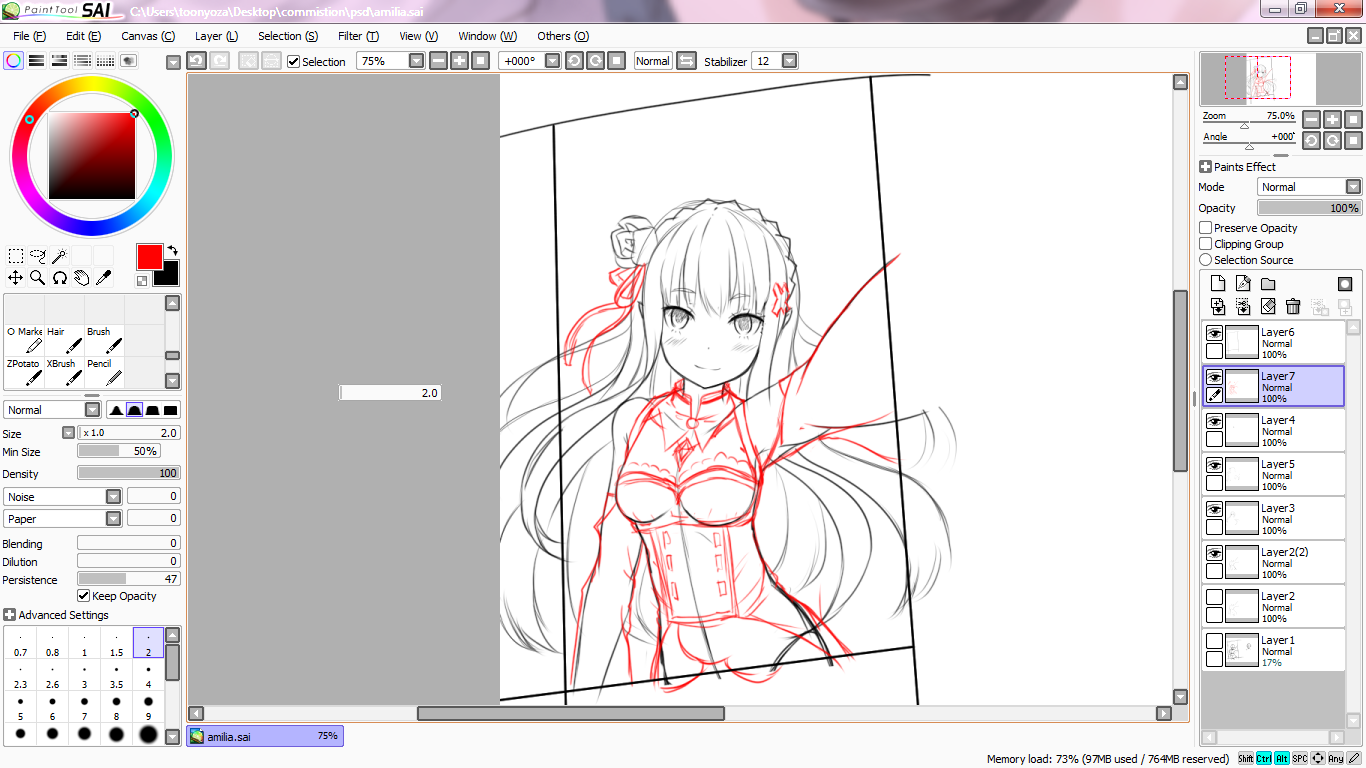Open the +000° rotation angle dropdown
This screenshot has height=768, width=1366.
coord(553,61)
